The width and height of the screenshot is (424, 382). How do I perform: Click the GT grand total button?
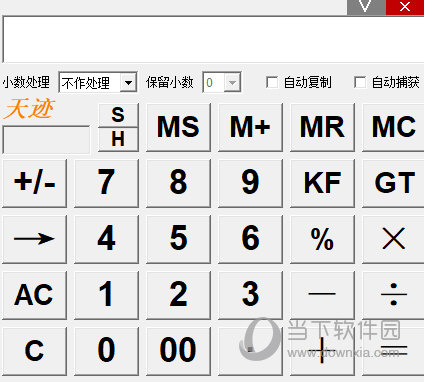tap(393, 183)
